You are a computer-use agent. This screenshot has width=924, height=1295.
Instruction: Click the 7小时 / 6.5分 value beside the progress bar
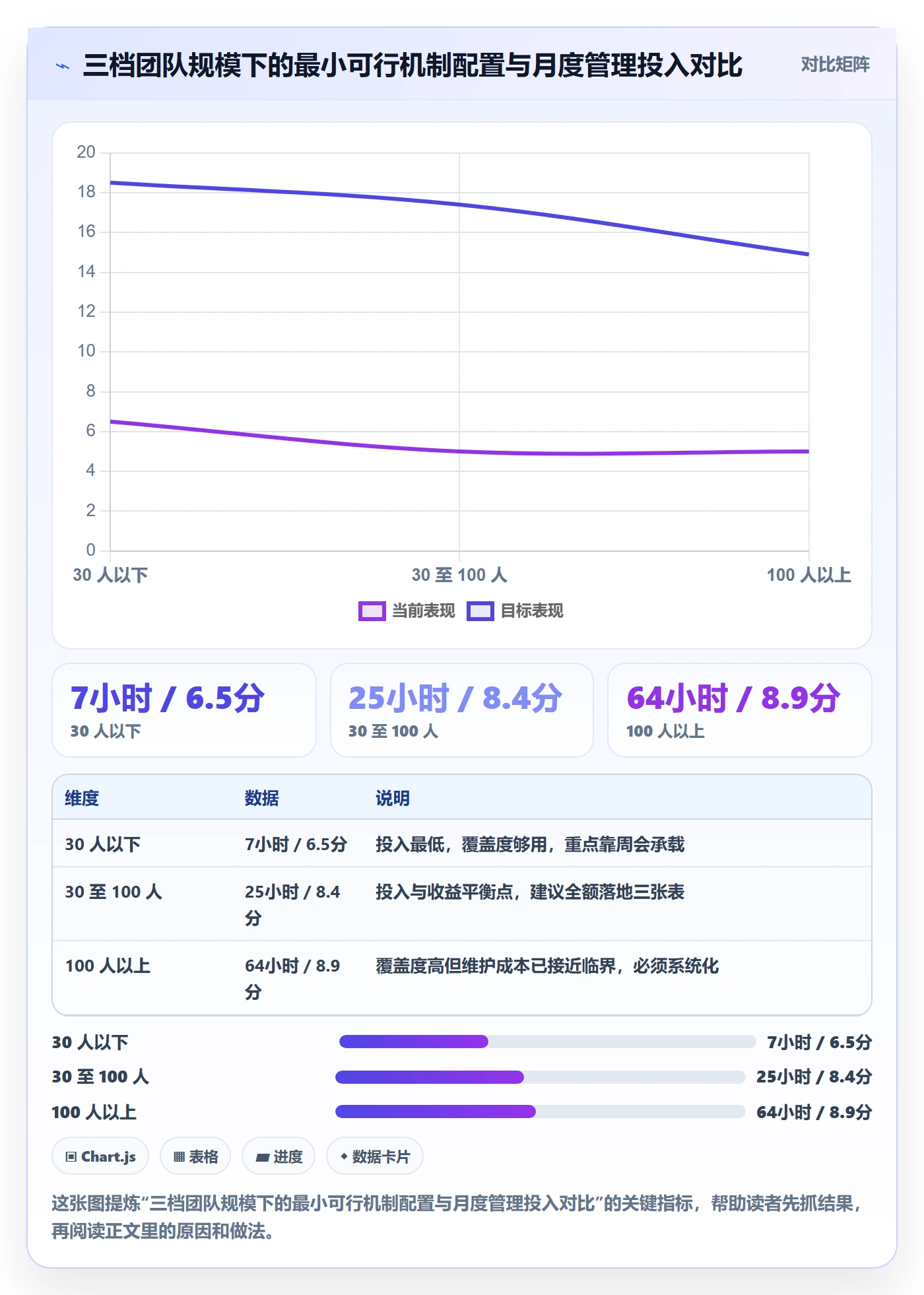pos(819,1042)
